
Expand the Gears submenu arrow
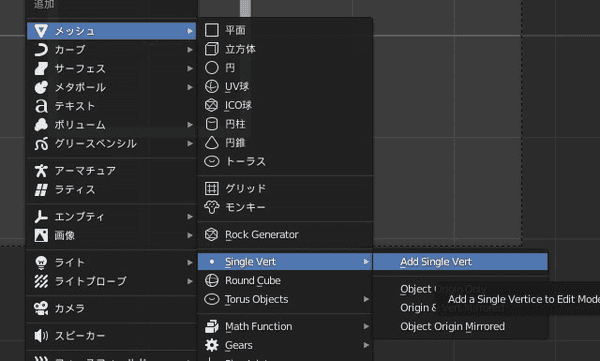(366, 345)
